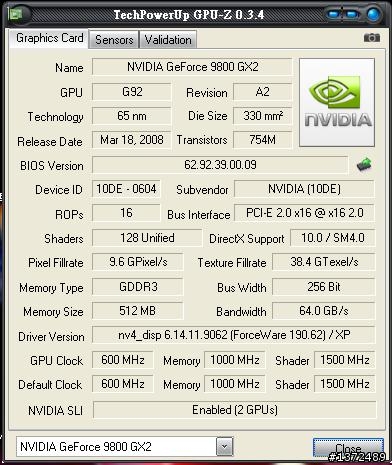Click the TechPowerUp GPU-Z 0.3.4 title text

click(189, 15)
